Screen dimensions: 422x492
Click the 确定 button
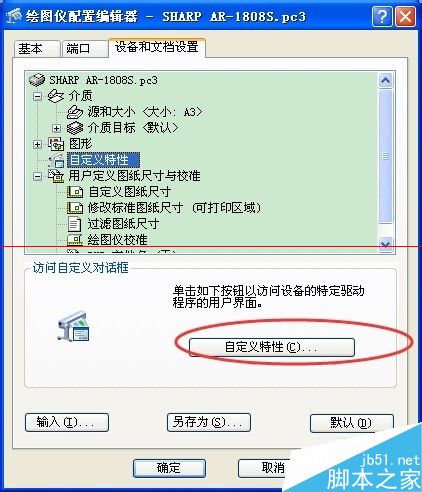(x=169, y=468)
